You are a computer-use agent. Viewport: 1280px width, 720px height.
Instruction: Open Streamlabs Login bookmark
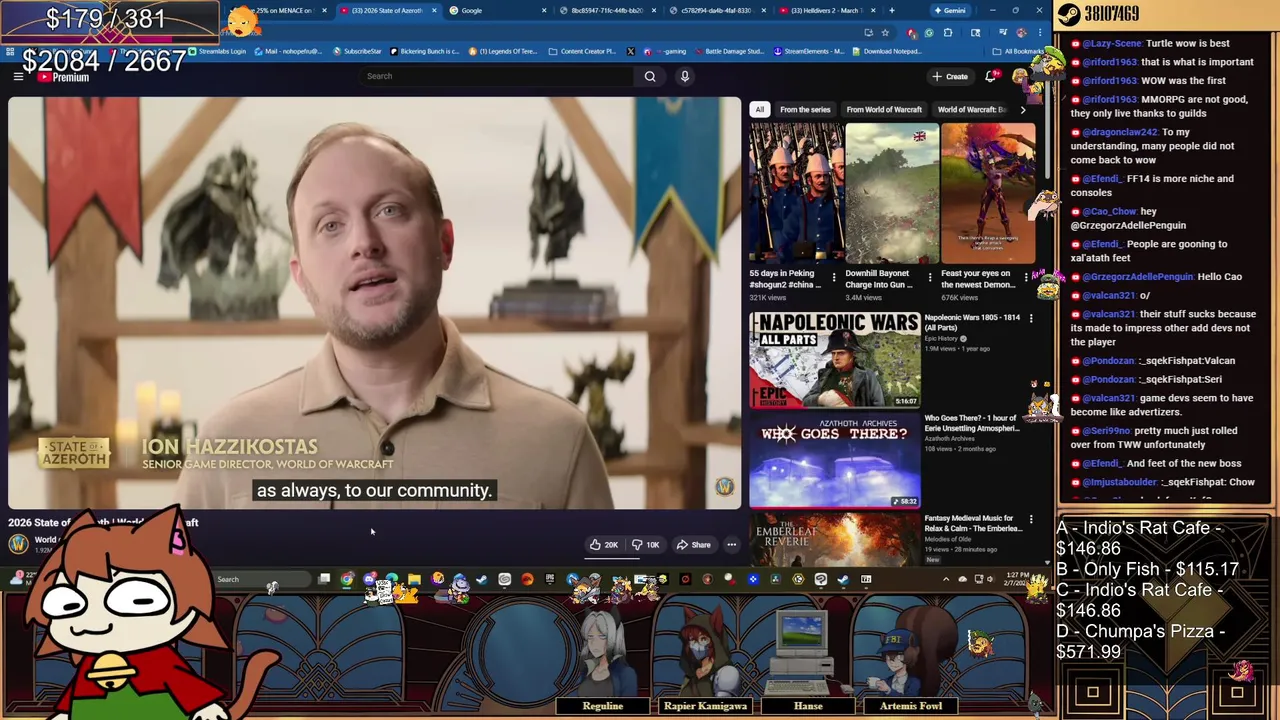point(217,51)
